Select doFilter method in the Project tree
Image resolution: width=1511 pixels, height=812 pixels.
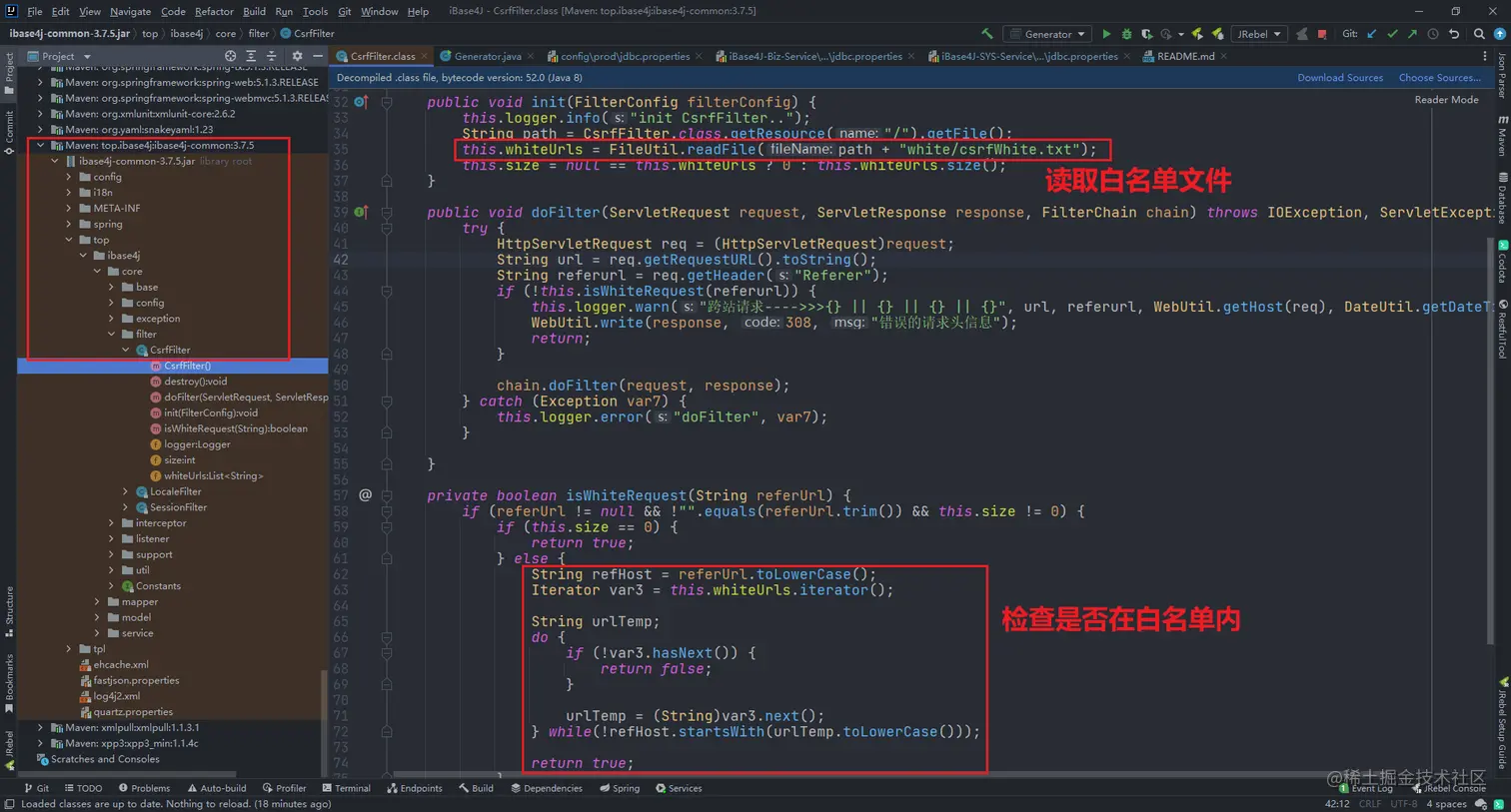pos(238,397)
